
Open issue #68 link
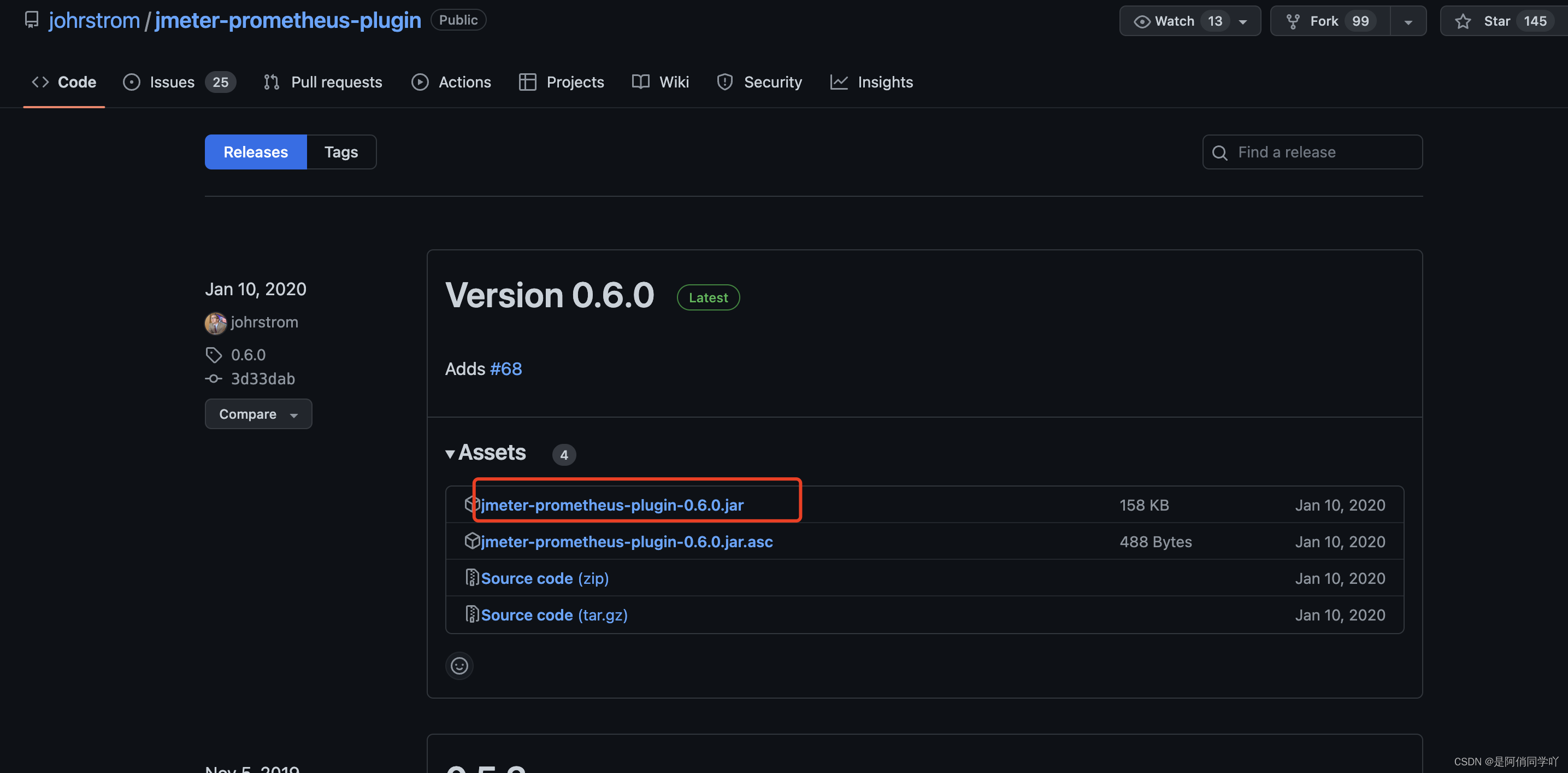point(506,368)
